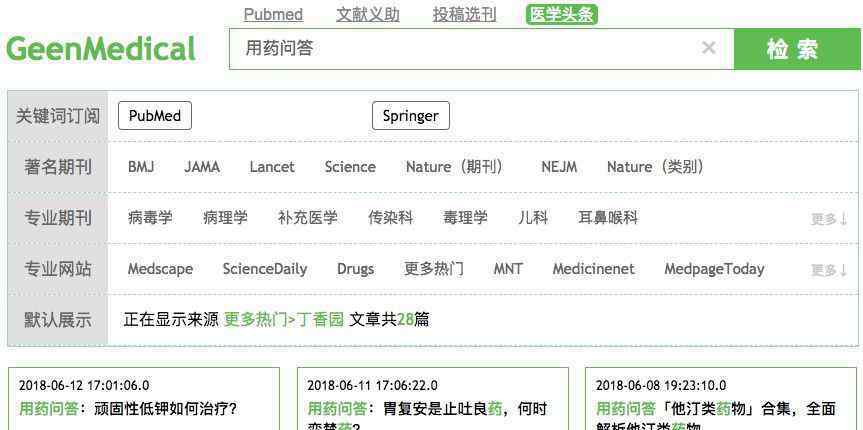This screenshot has width=863, height=430.
Task: Open the Lancet journal source
Action: coord(272,167)
